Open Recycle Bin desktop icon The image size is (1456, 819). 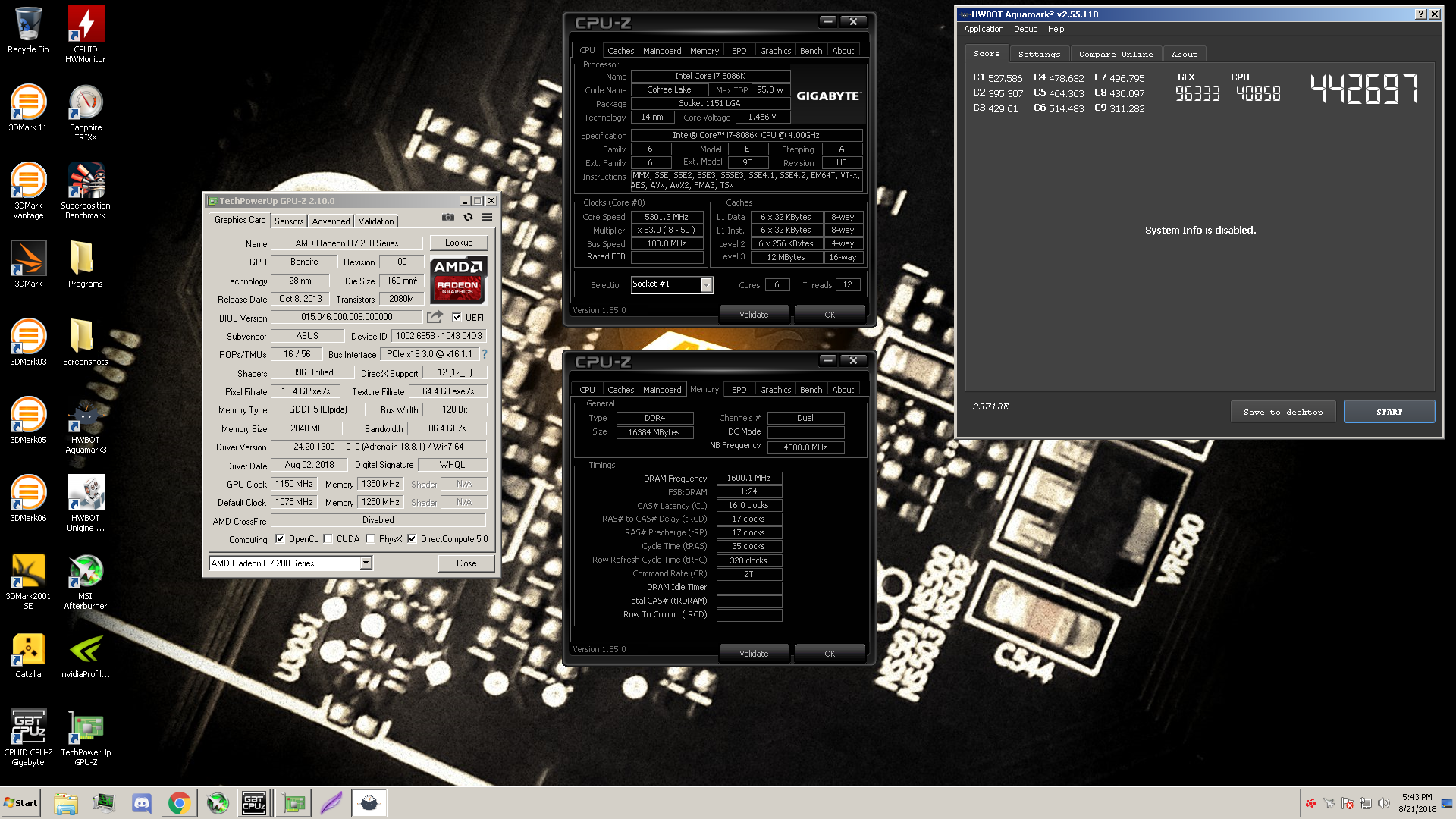point(28,30)
